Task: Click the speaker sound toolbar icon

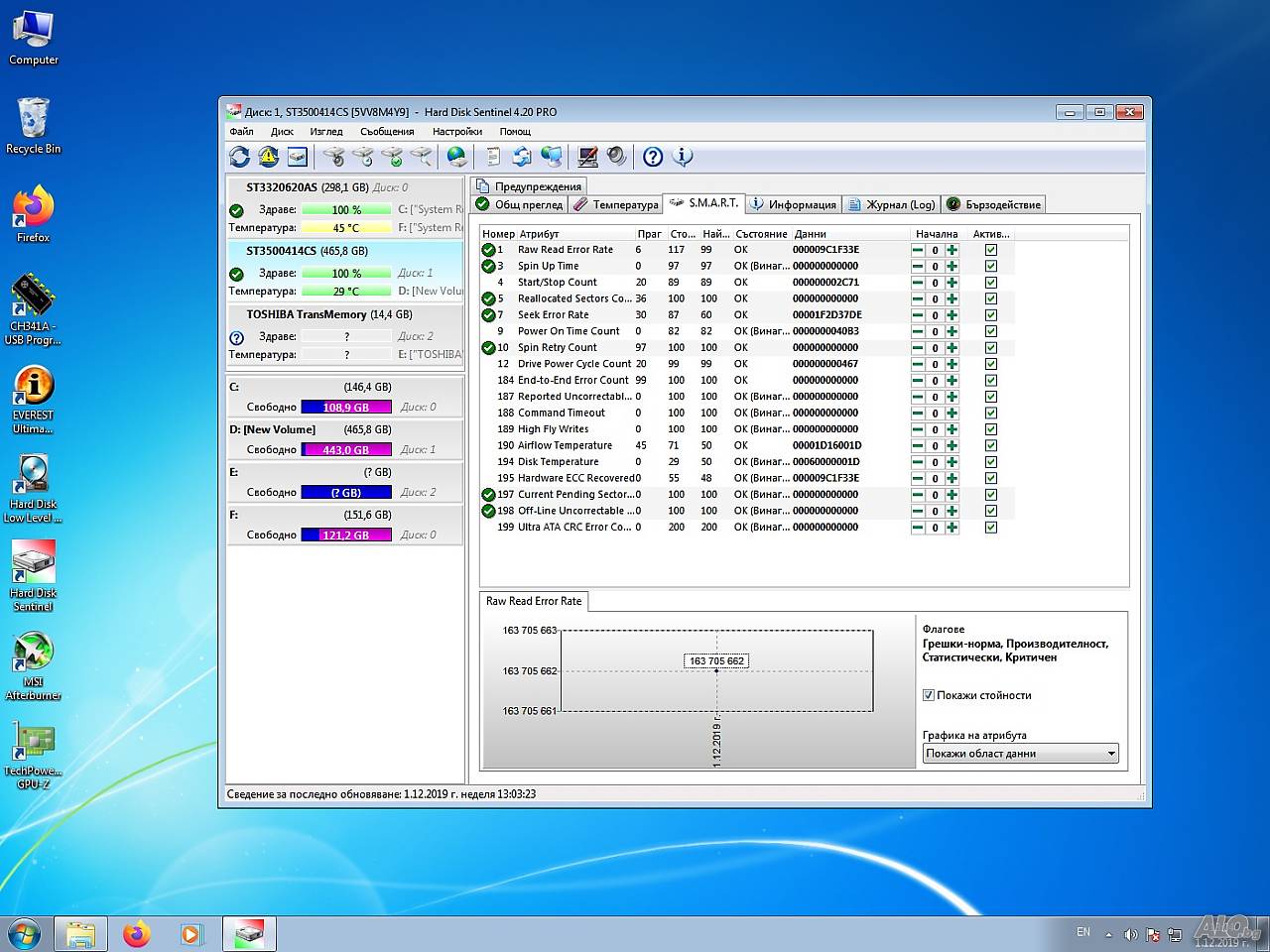Action: (x=616, y=157)
